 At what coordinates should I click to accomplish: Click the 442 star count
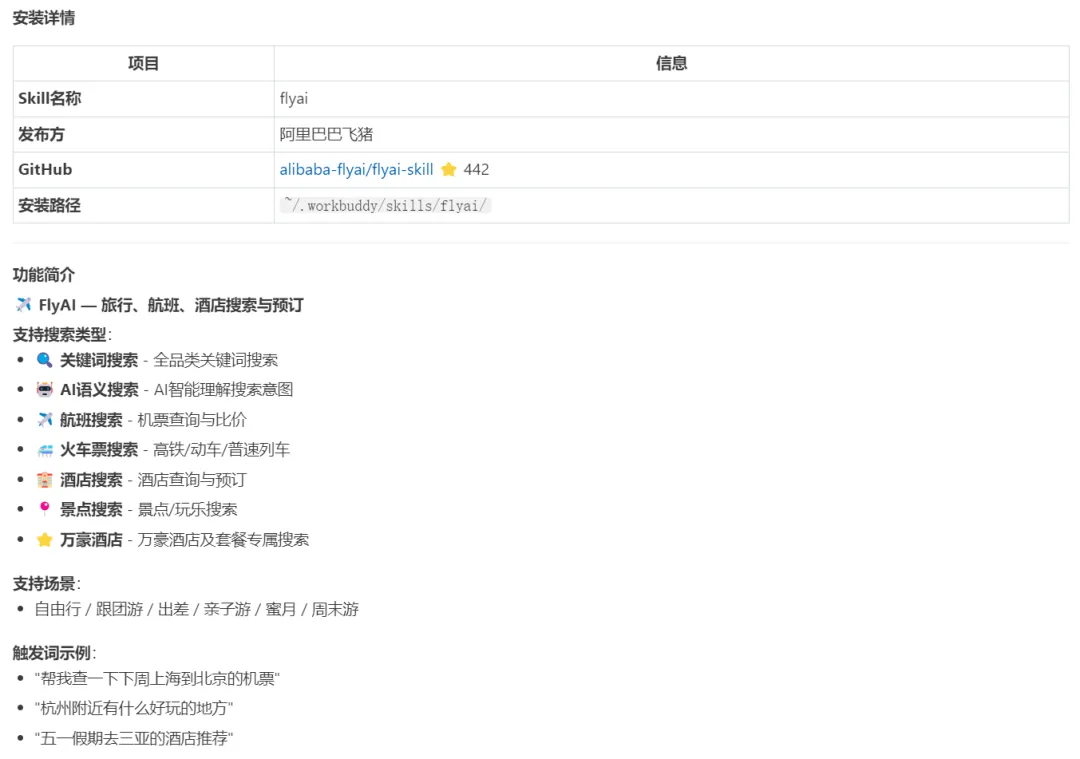pyautogui.click(x=477, y=169)
